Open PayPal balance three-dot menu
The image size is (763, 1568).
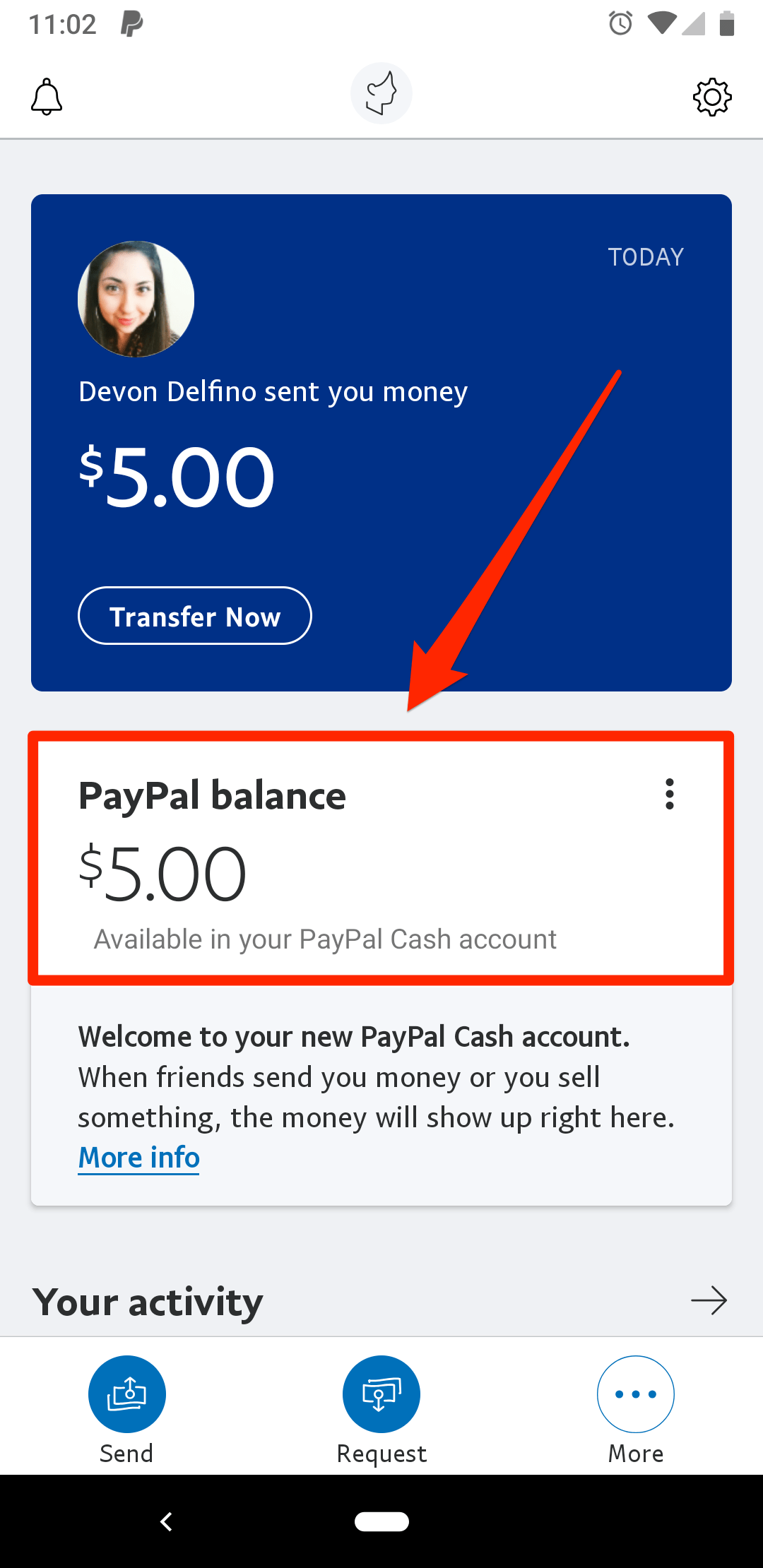(669, 794)
